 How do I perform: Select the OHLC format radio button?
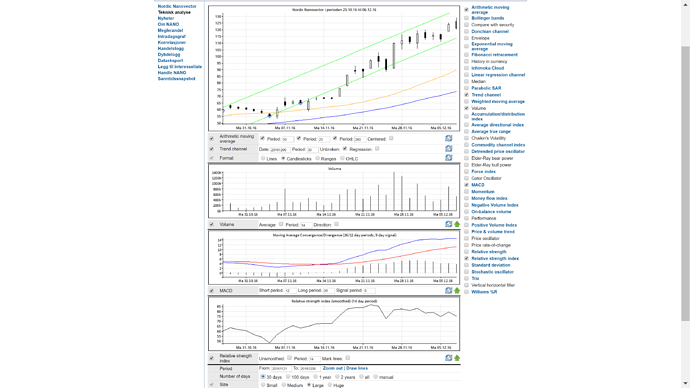[x=342, y=158]
